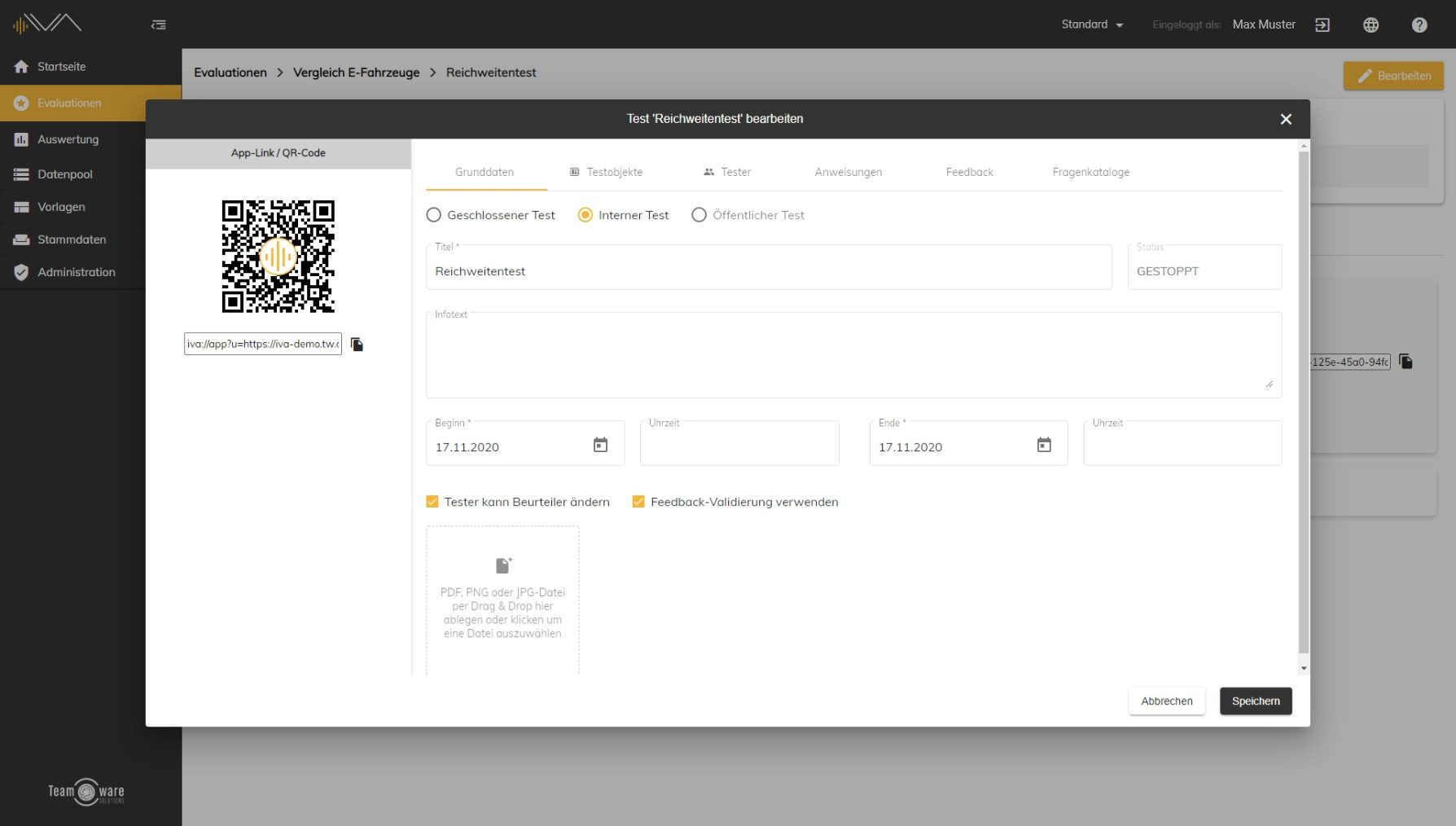Open the Ende date calendar picker
Viewport: 1456px width, 826px height.
tap(1044, 445)
